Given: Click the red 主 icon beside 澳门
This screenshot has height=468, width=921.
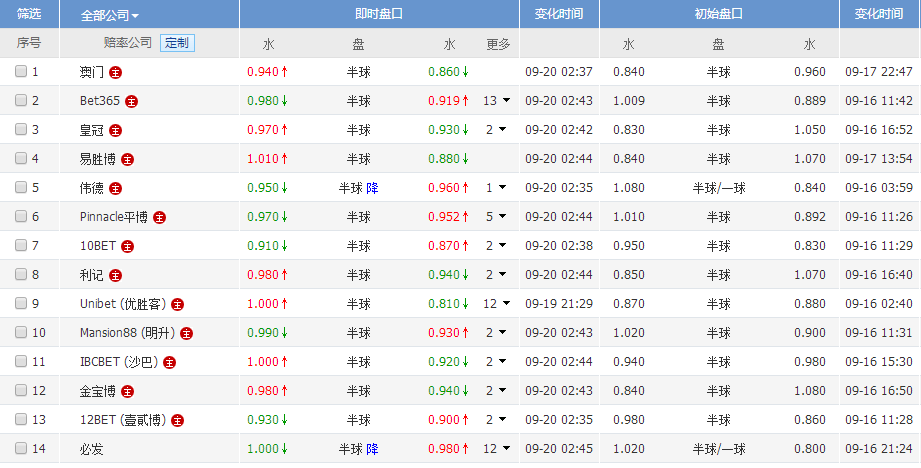Looking at the screenshot, I should click(116, 73).
